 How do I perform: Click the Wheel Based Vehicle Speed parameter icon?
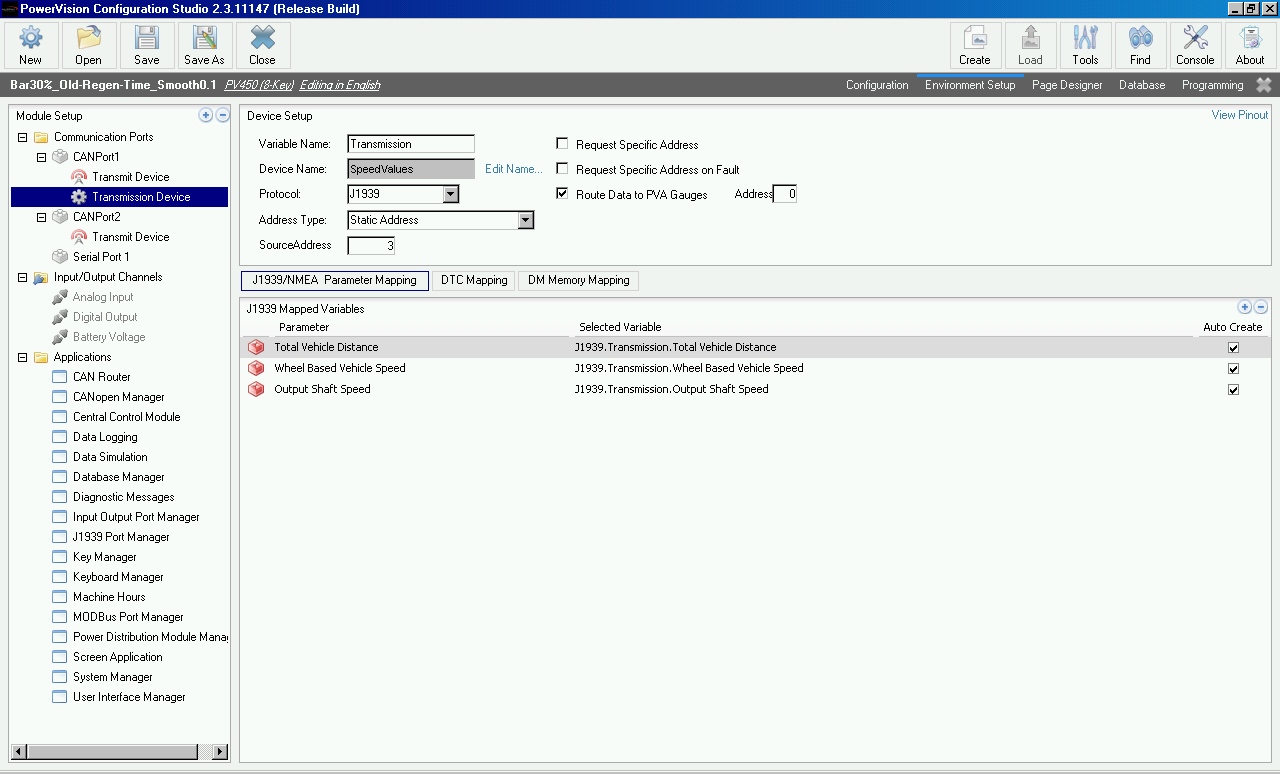click(256, 368)
